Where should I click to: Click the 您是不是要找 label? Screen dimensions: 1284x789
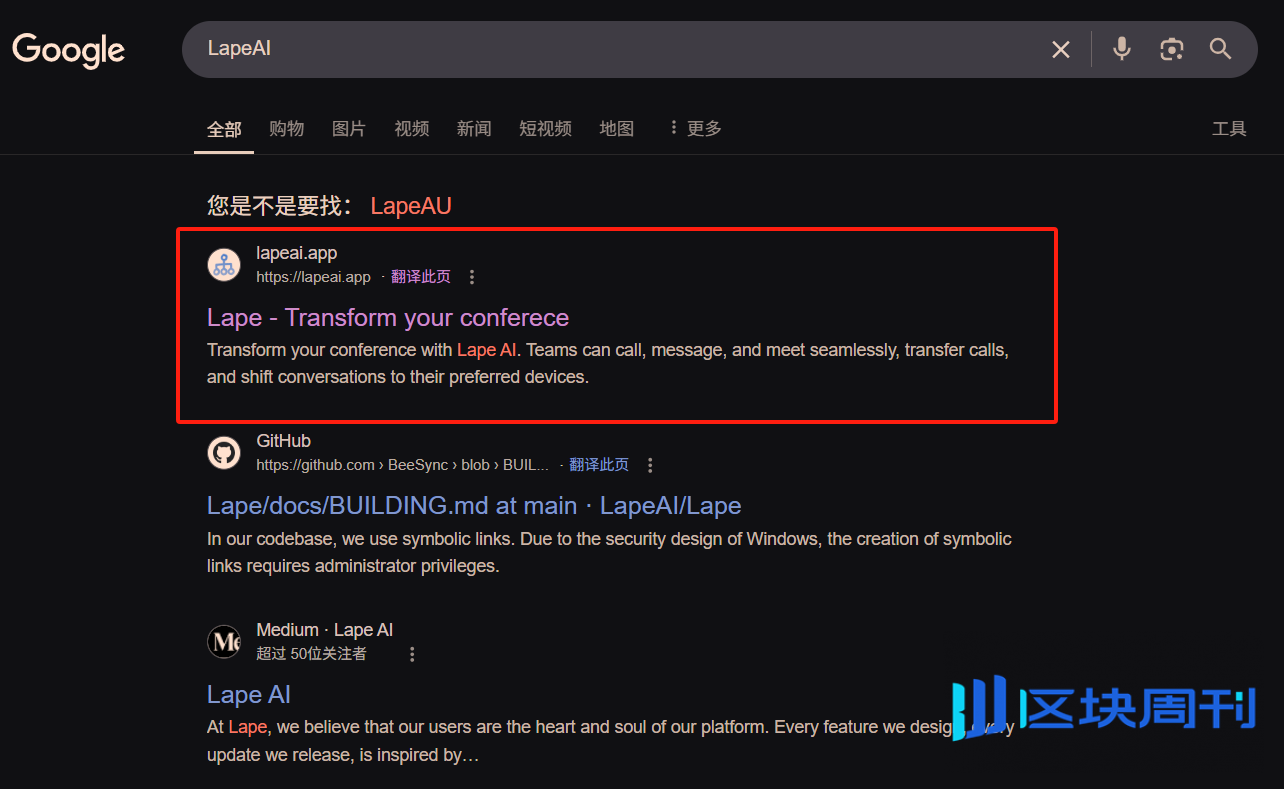tap(279, 206)
